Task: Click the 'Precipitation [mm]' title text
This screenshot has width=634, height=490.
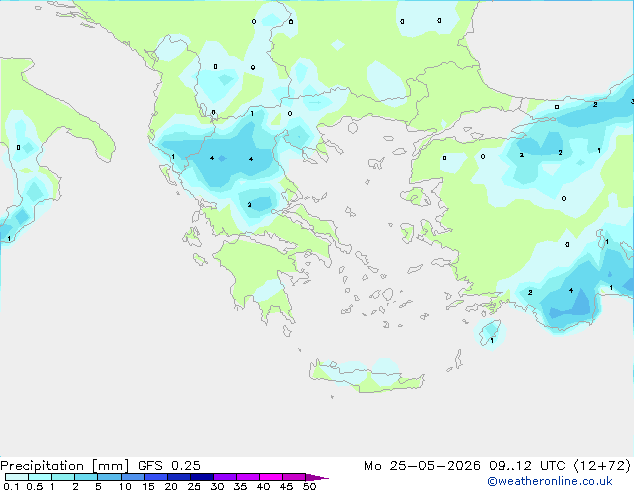Action: point(65,466)
